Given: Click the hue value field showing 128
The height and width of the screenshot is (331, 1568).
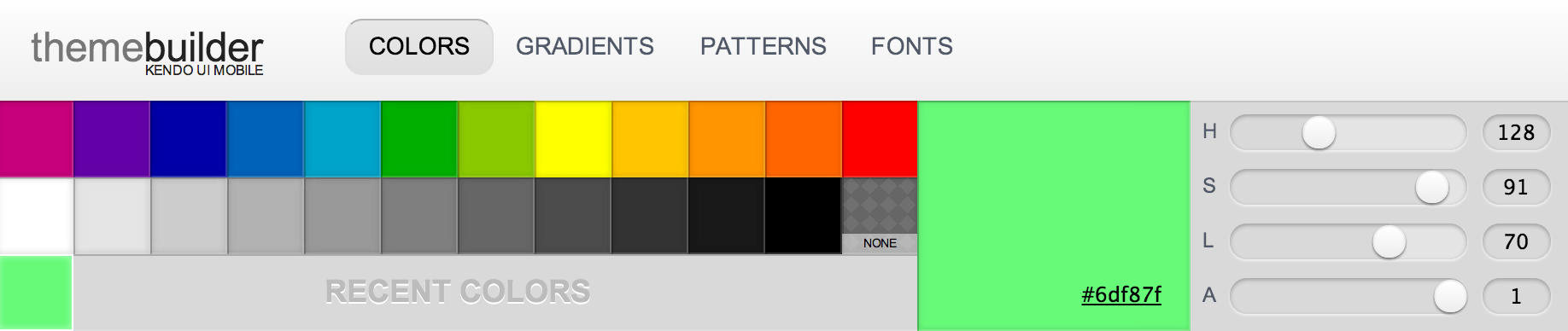Looking at the screenshot, I should [1516, 132].
